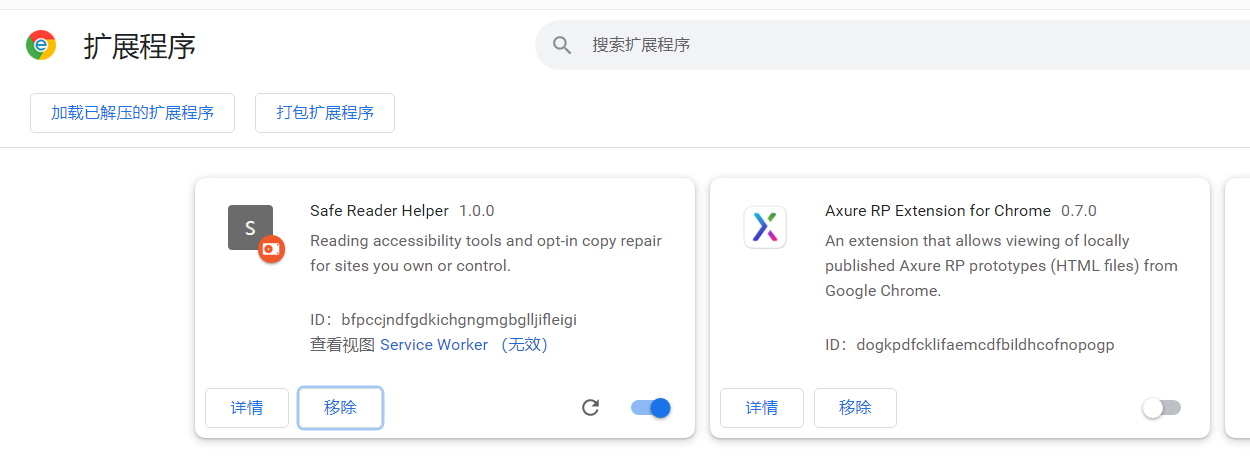The width and height of the screenshot is (1250, 460).
Task: Click the Axure RP extension description text
Action: [x=1001, y=266]
